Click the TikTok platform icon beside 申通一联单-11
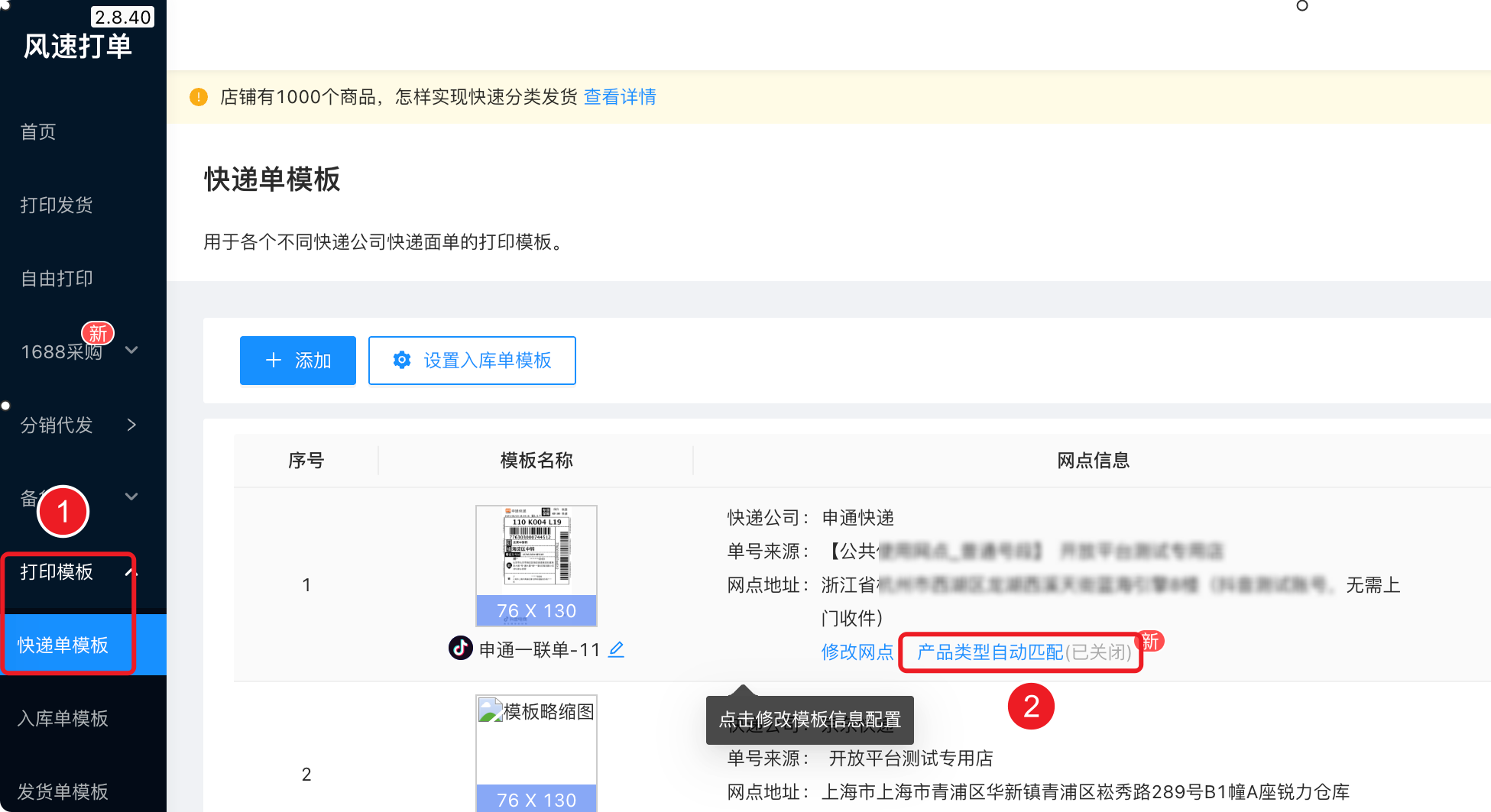The width and height of the screenshot is (1491, 812). point(460,649)
